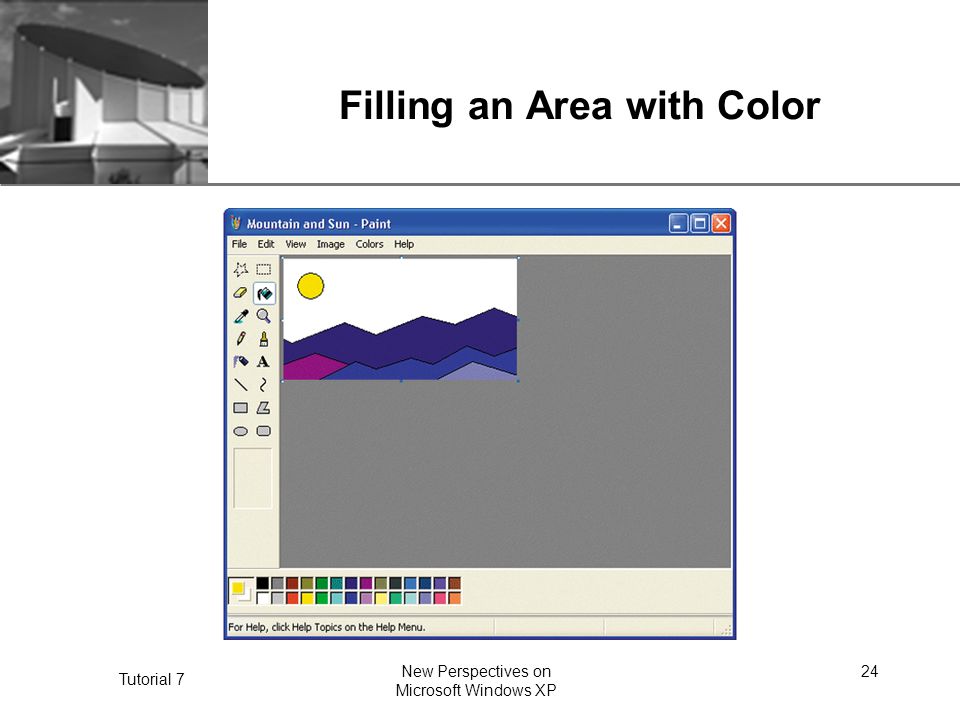
Task: Click the 'Mountain and Sun - Paint' title text
Action: click(318, 224)
